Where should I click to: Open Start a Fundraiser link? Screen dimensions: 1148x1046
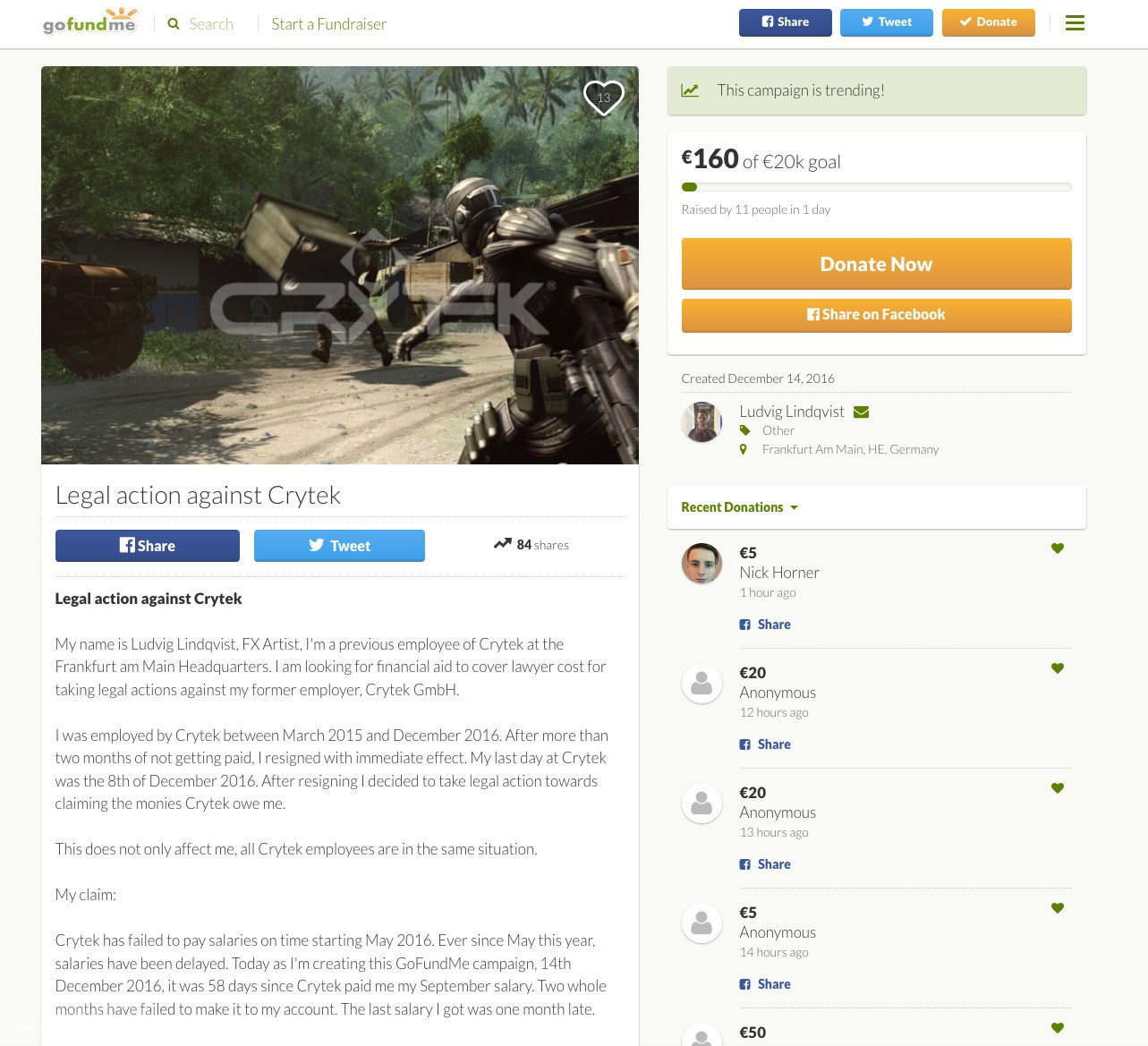tap(329, 24)
